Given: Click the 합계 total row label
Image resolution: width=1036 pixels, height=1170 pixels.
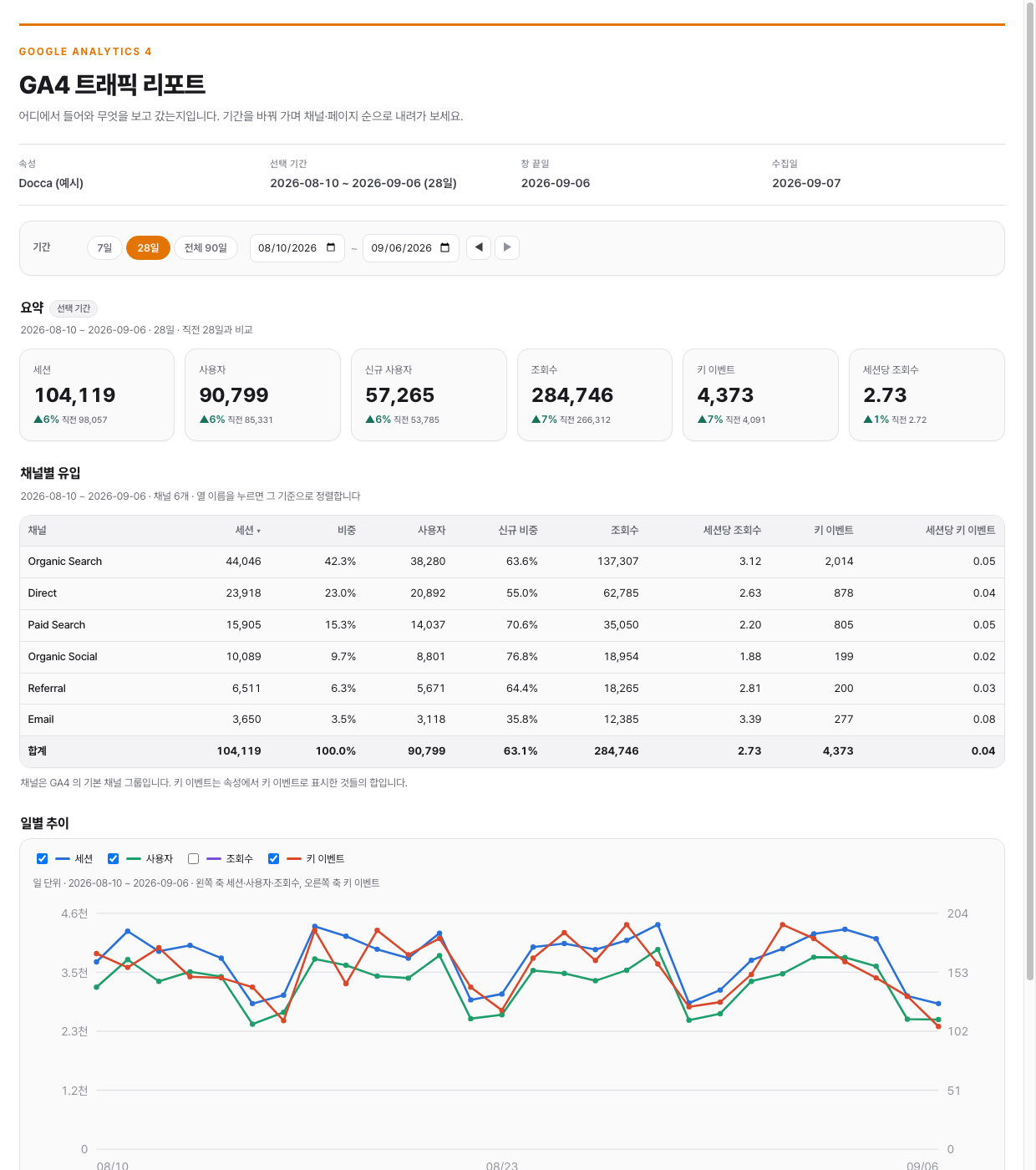Looking at the screenshot, I should pyautogui.click(x=38, y=751).
